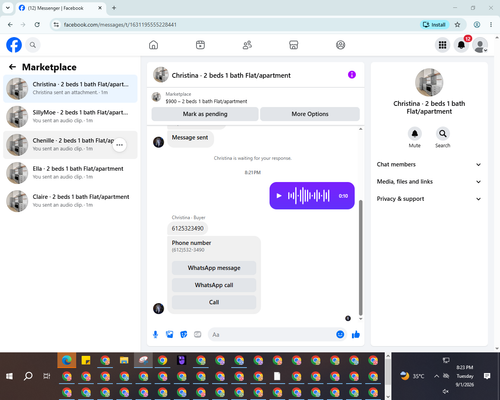
Task: Open notifications bell with badge
Action: [461, 45]
